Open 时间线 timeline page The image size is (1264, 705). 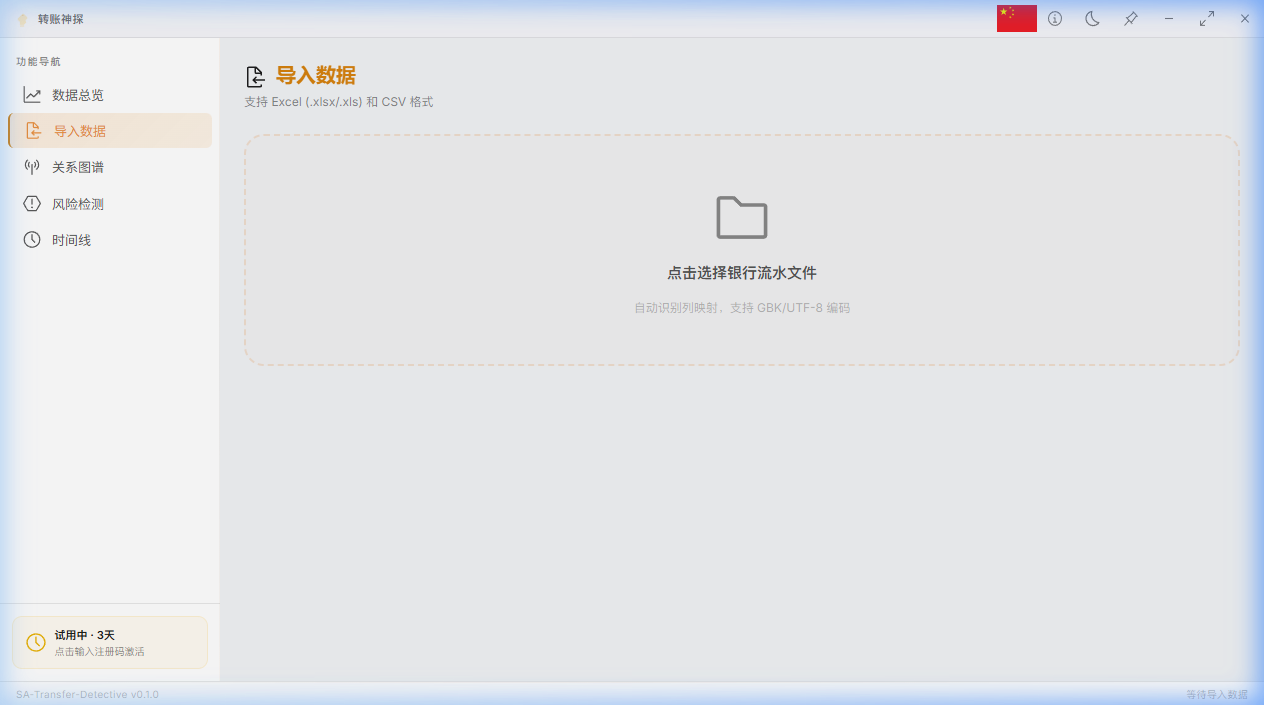coord(110,240)
